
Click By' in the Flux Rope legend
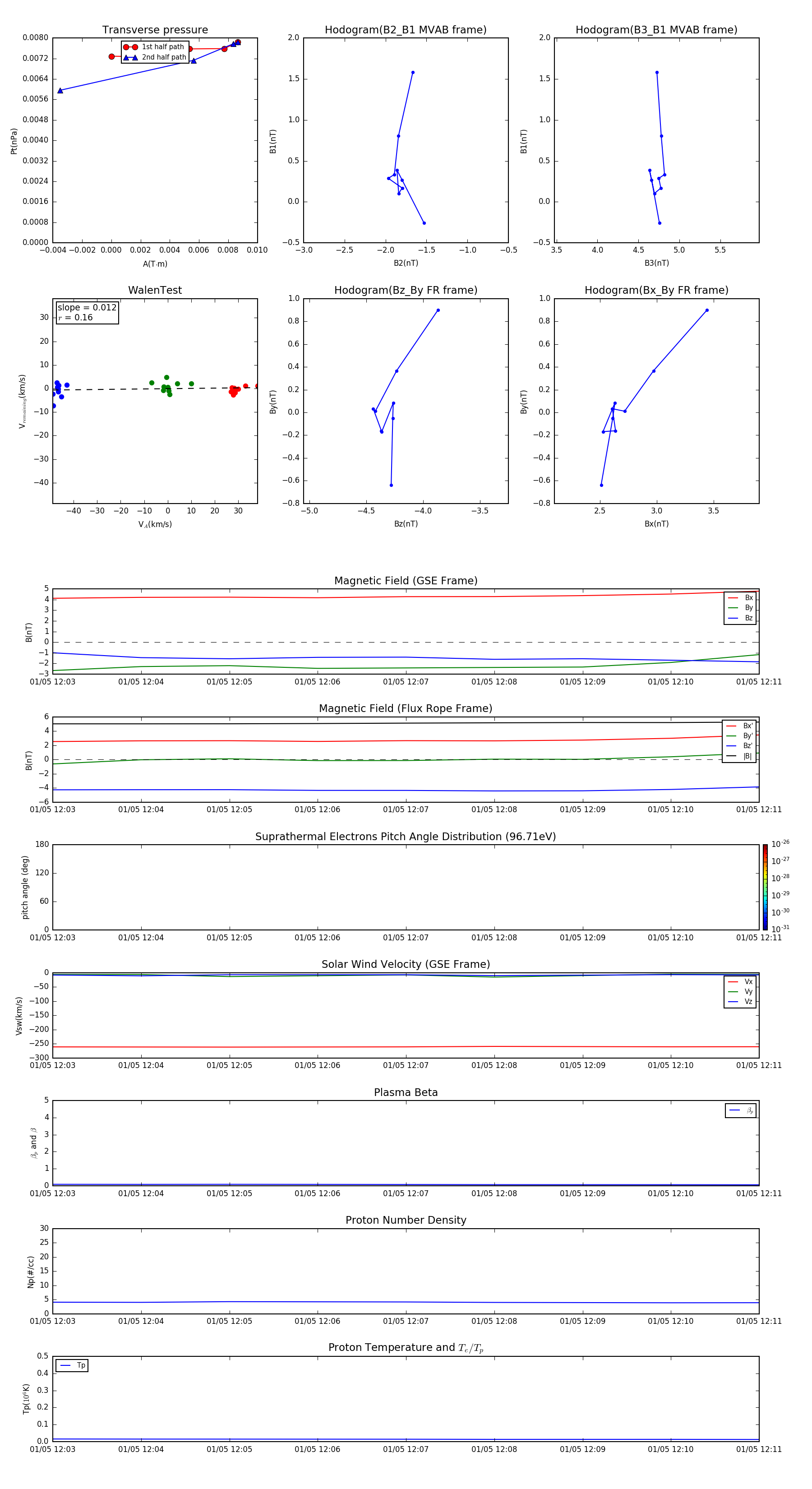740,736
